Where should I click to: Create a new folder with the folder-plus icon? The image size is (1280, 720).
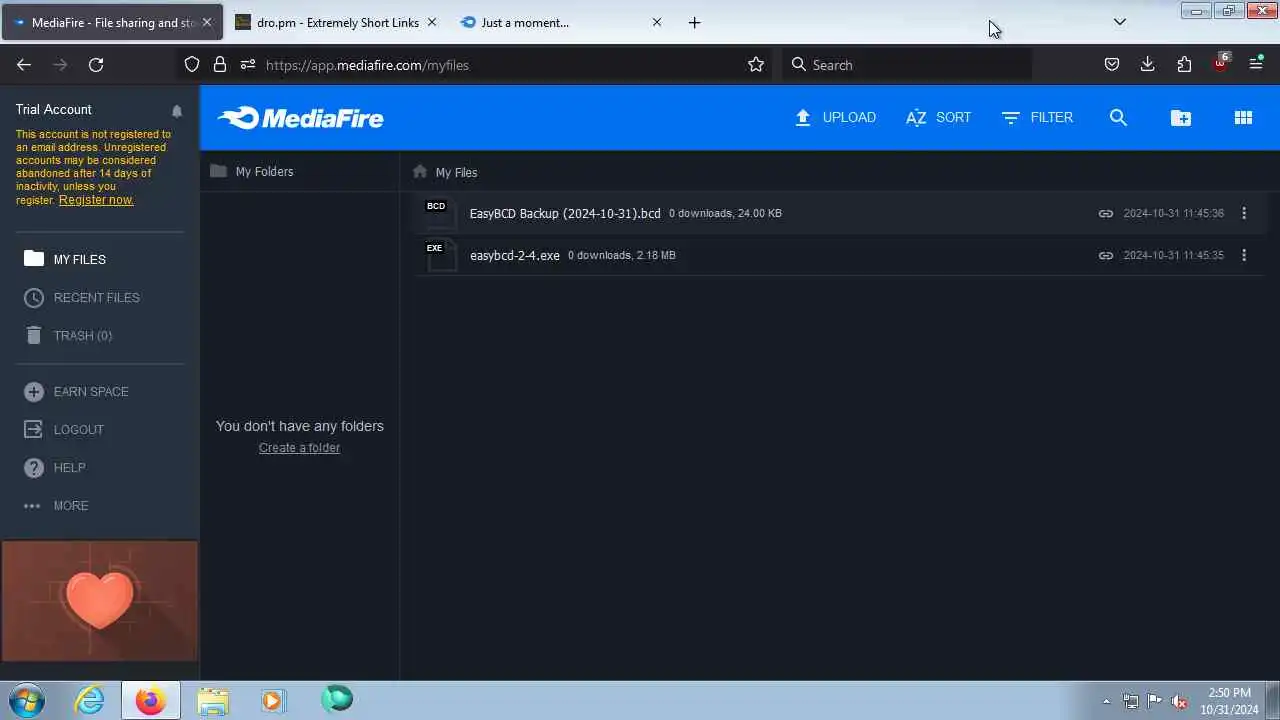1181,117
